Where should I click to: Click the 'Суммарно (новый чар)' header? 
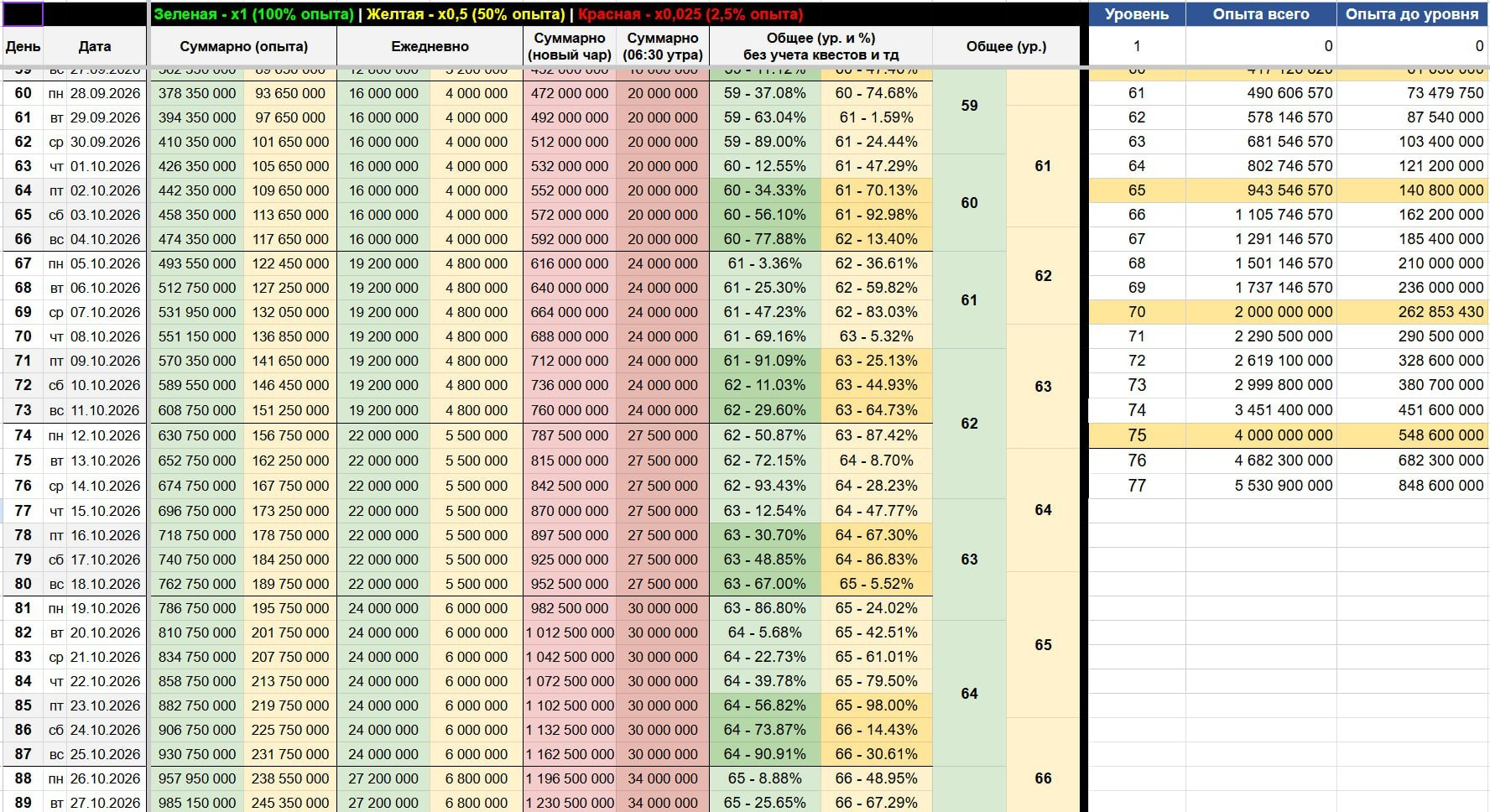click(569, 46)
